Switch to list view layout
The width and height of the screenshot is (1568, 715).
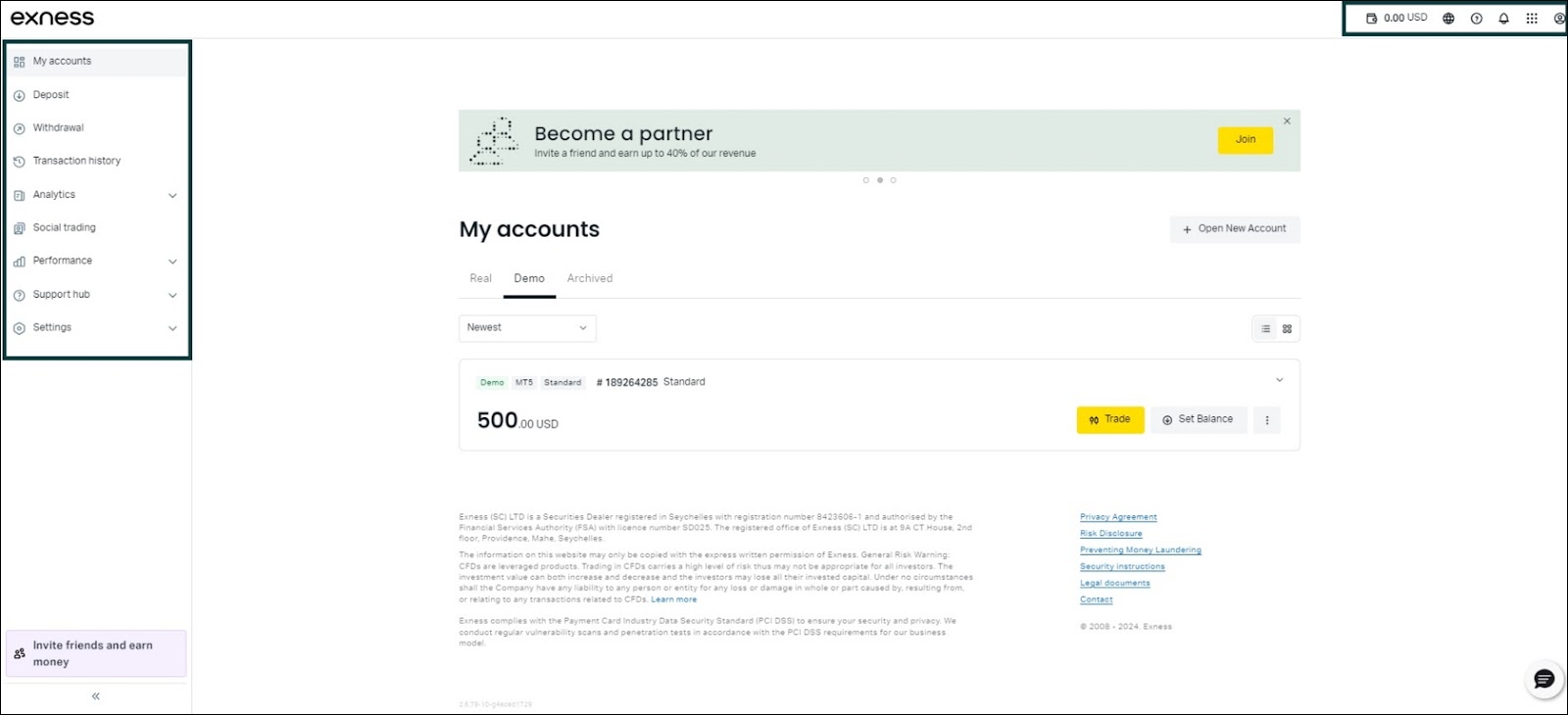(x=1265, y=329)
